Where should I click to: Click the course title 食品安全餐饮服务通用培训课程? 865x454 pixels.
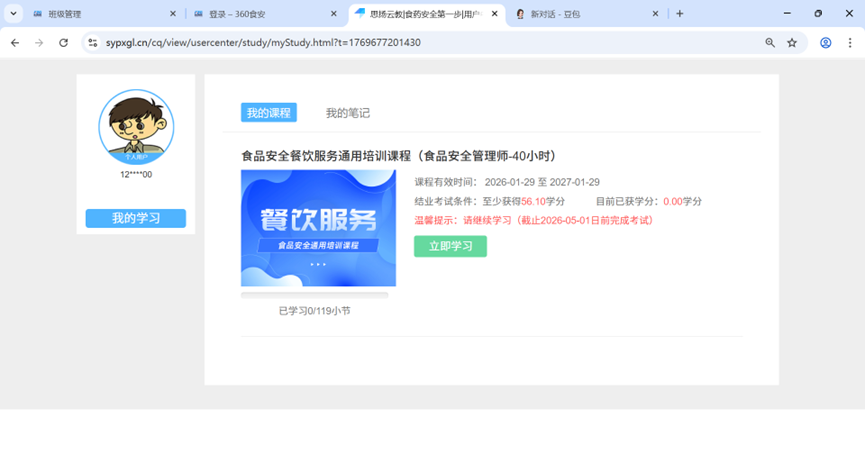(398, 156)
